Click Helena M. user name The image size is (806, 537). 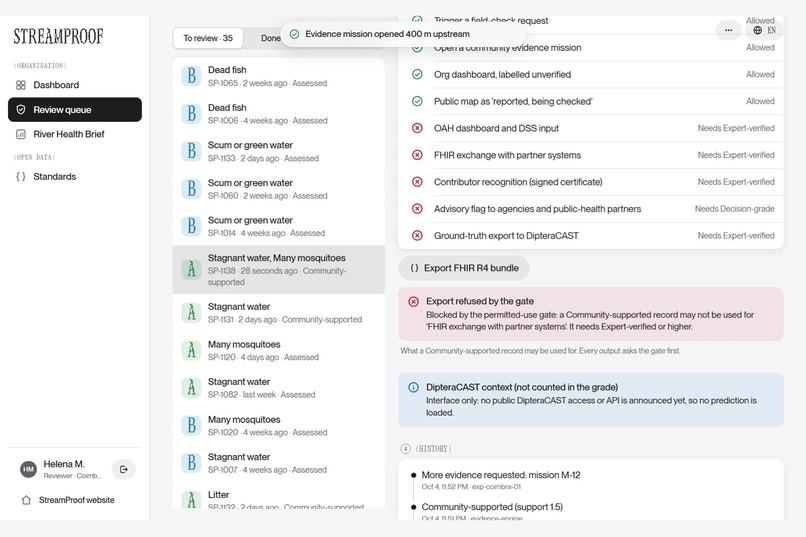pyautogui.click(x=64, y=464)
